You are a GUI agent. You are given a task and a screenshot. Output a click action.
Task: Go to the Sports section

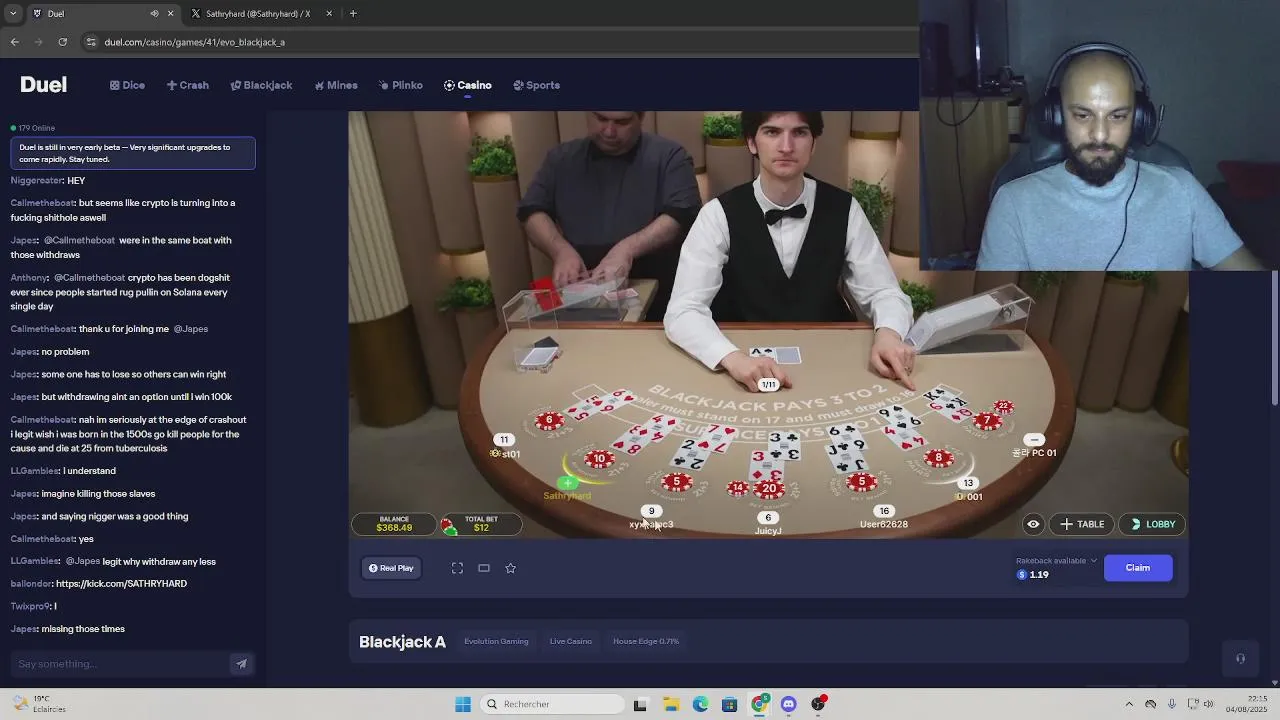click(x=537, y=85)
